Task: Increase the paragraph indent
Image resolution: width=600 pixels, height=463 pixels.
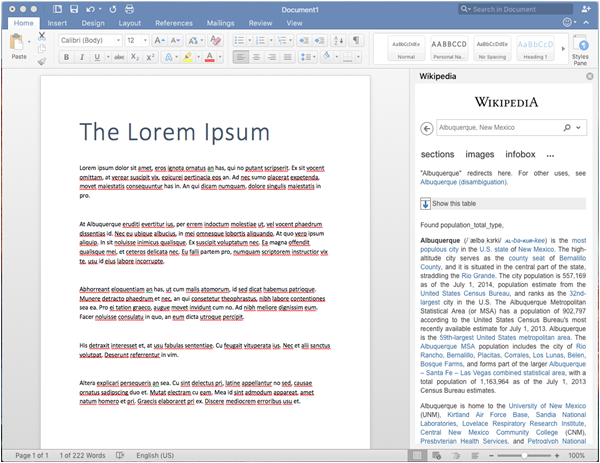Action: click(319, 40)
